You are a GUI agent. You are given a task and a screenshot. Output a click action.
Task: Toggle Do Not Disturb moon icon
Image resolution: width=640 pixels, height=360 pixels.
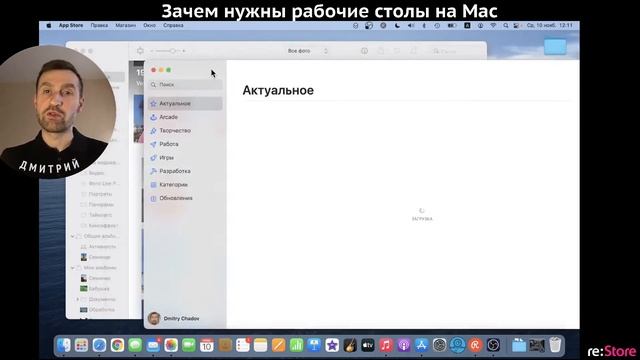click(397, 25)
